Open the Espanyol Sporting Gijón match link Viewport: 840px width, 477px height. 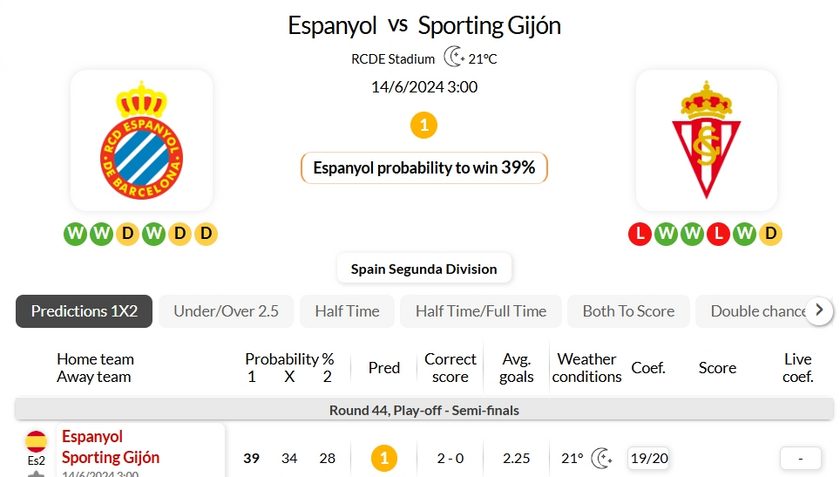point(111,447)
